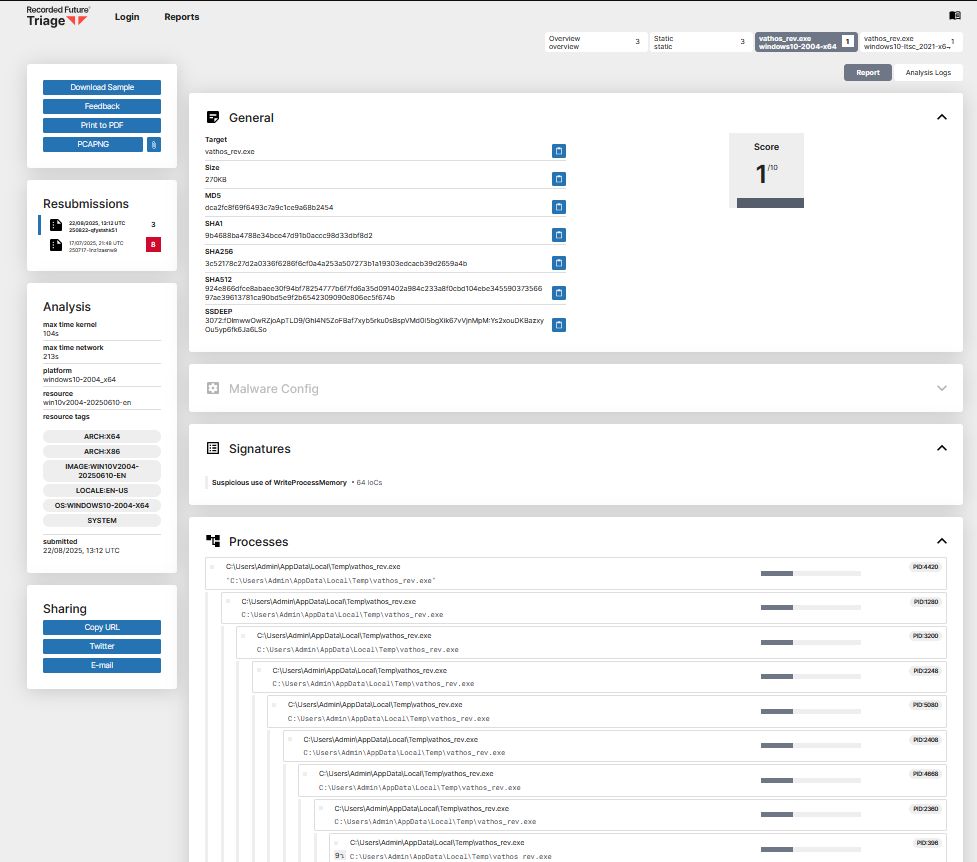Image resolution: width=977 pixels, height=862 pixels.
Task: Select the windows10-2004-x64 task tab
Action: click(x=806, y=42)
